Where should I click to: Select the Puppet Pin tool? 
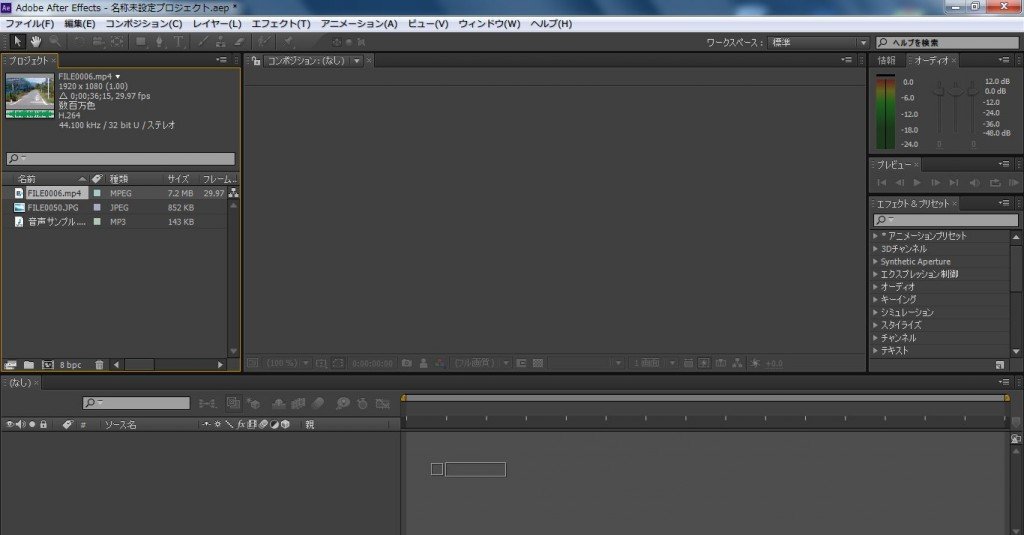coord(288,42)
